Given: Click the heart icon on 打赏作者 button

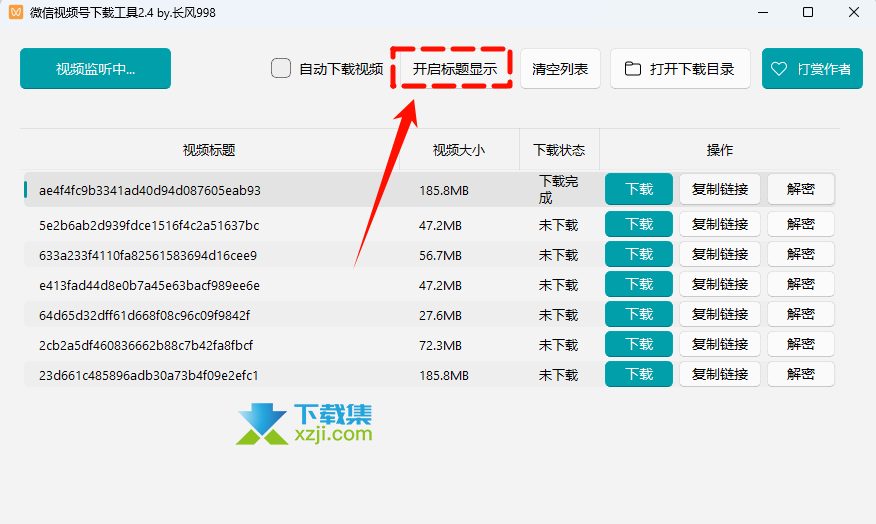Looking at the screenshot, I should coord(781,69).
